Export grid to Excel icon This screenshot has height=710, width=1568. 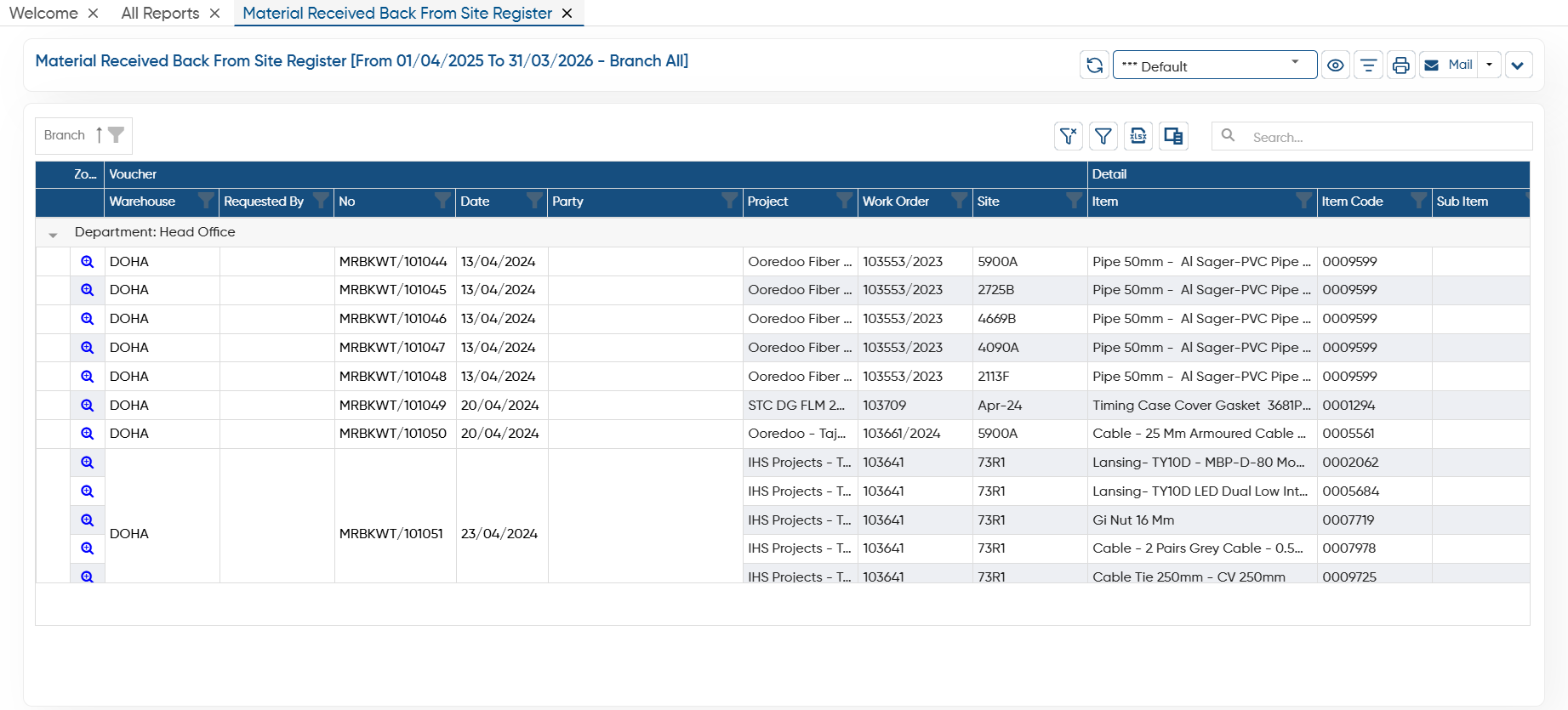(x=1138, y=136)
